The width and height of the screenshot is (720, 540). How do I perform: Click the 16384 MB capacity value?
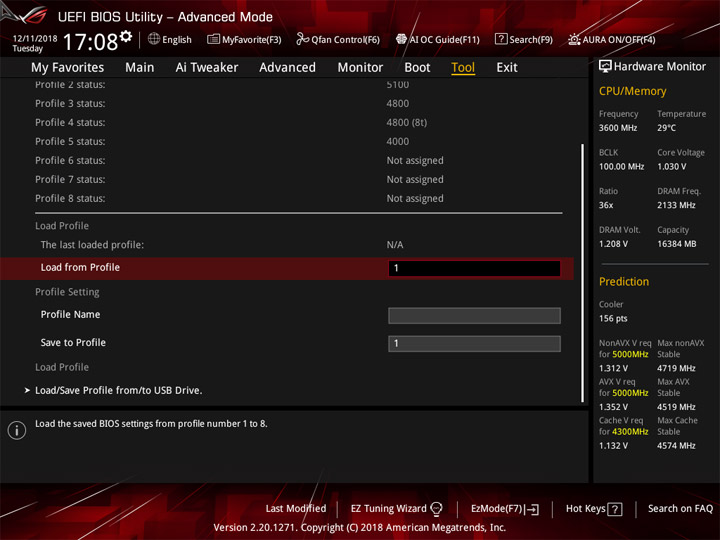(676, 244)
